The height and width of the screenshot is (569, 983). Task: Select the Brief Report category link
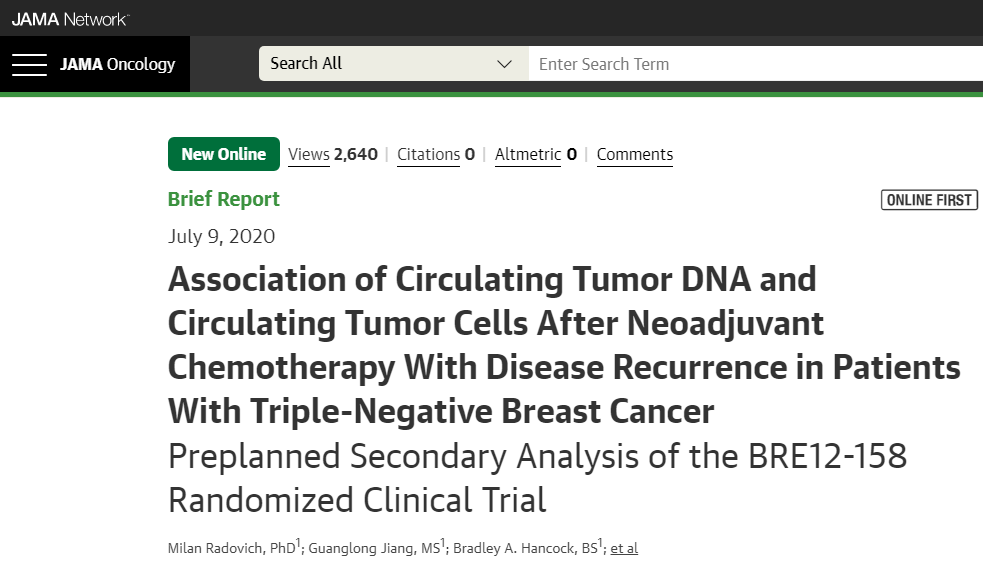click(x=224, y=199)
